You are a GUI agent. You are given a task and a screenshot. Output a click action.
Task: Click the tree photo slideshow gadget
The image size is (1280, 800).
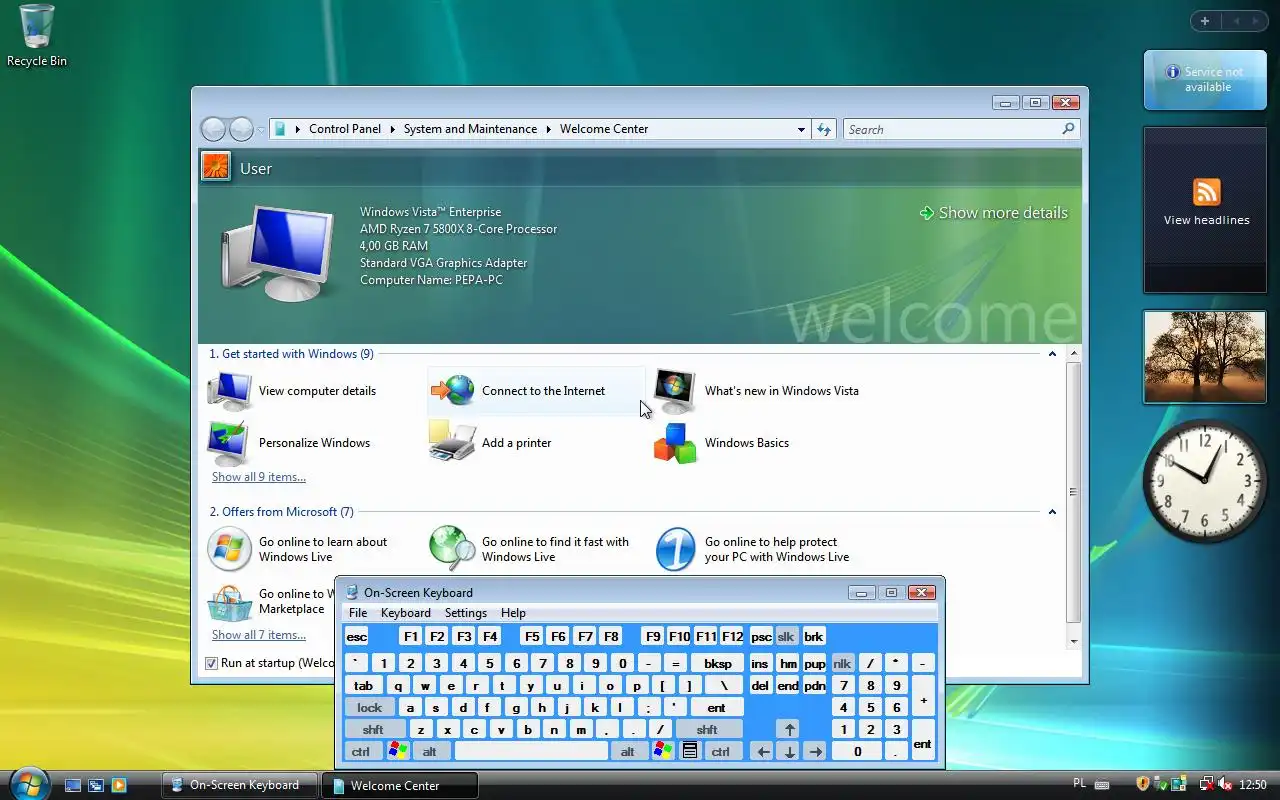tap(1205, 357)
